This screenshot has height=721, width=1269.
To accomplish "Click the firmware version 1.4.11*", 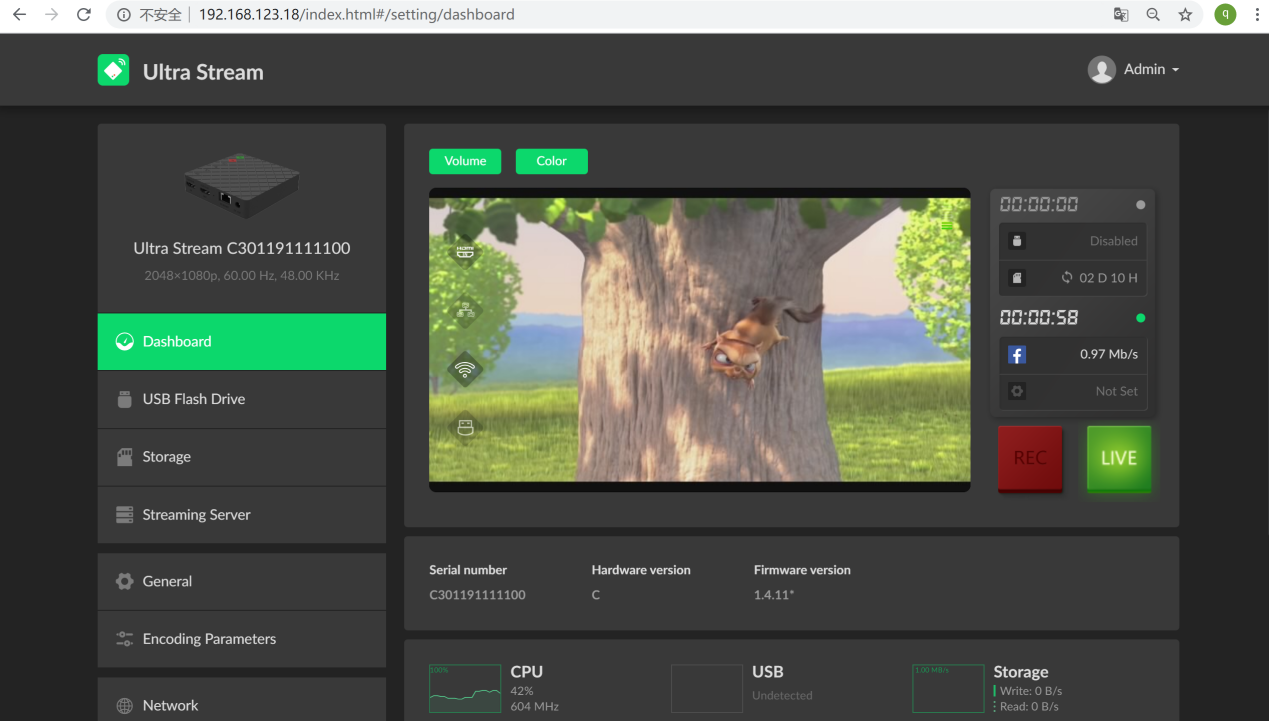I will click(x=775, y=595).
